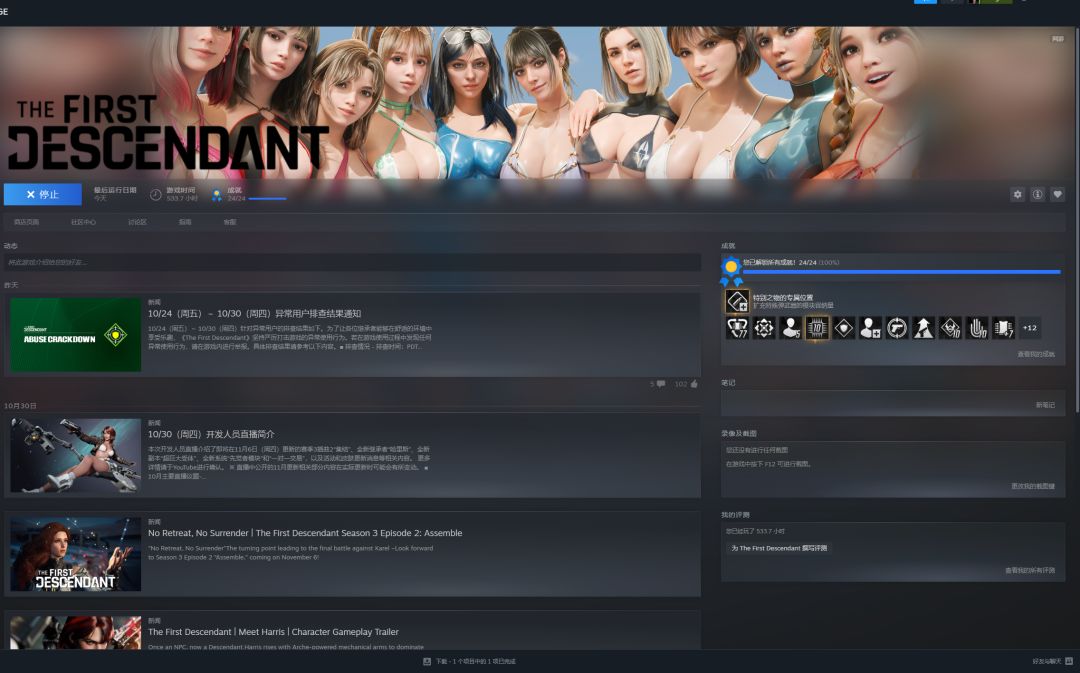Open 好友与聊天 friends and chat
Image resolution: width=1080 pixels, height=673 pixels.
coord(1046,661)
